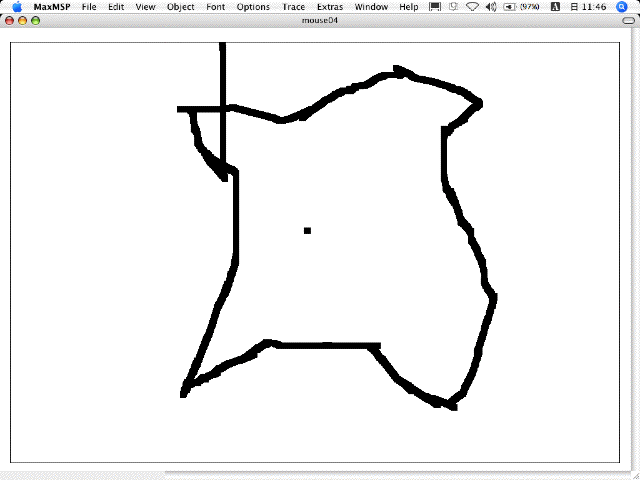Image resolution: width=640 pixels, height=480 pixels.
Task: Click the toolbar toggle pill in title bar
Action: tap(629, 20)
